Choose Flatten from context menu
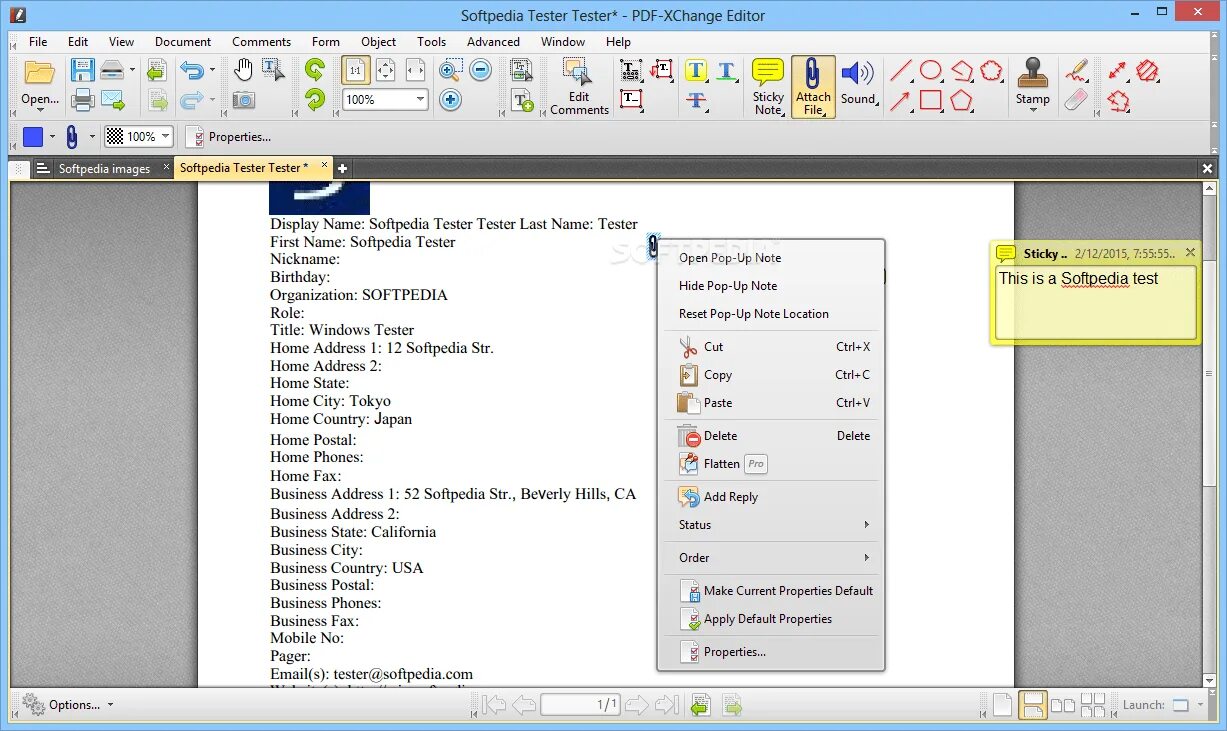Viewport: 1227px width, 731px height. 770,464
